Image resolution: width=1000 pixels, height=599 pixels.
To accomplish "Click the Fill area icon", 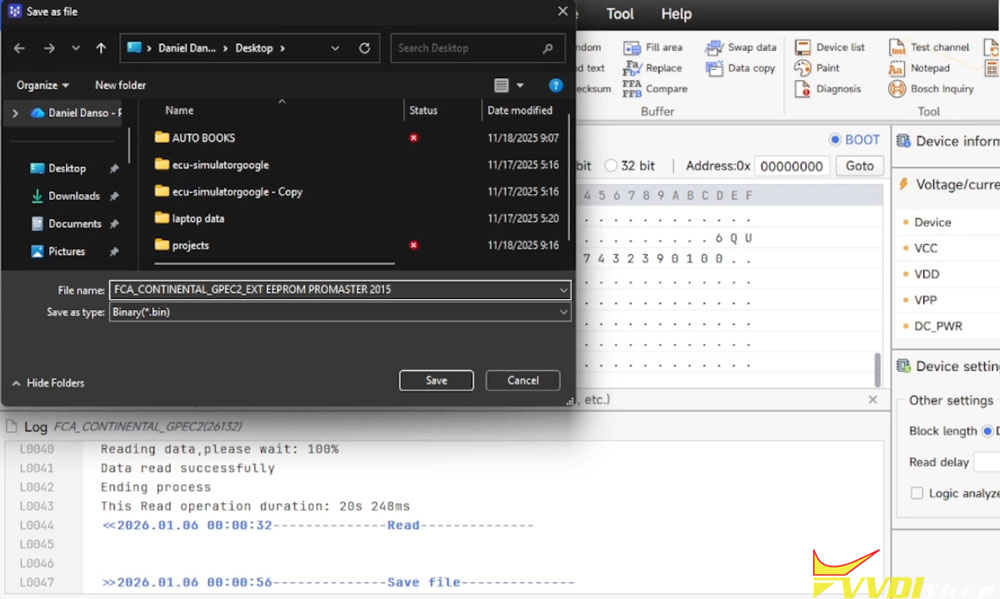I will (632, 48).
